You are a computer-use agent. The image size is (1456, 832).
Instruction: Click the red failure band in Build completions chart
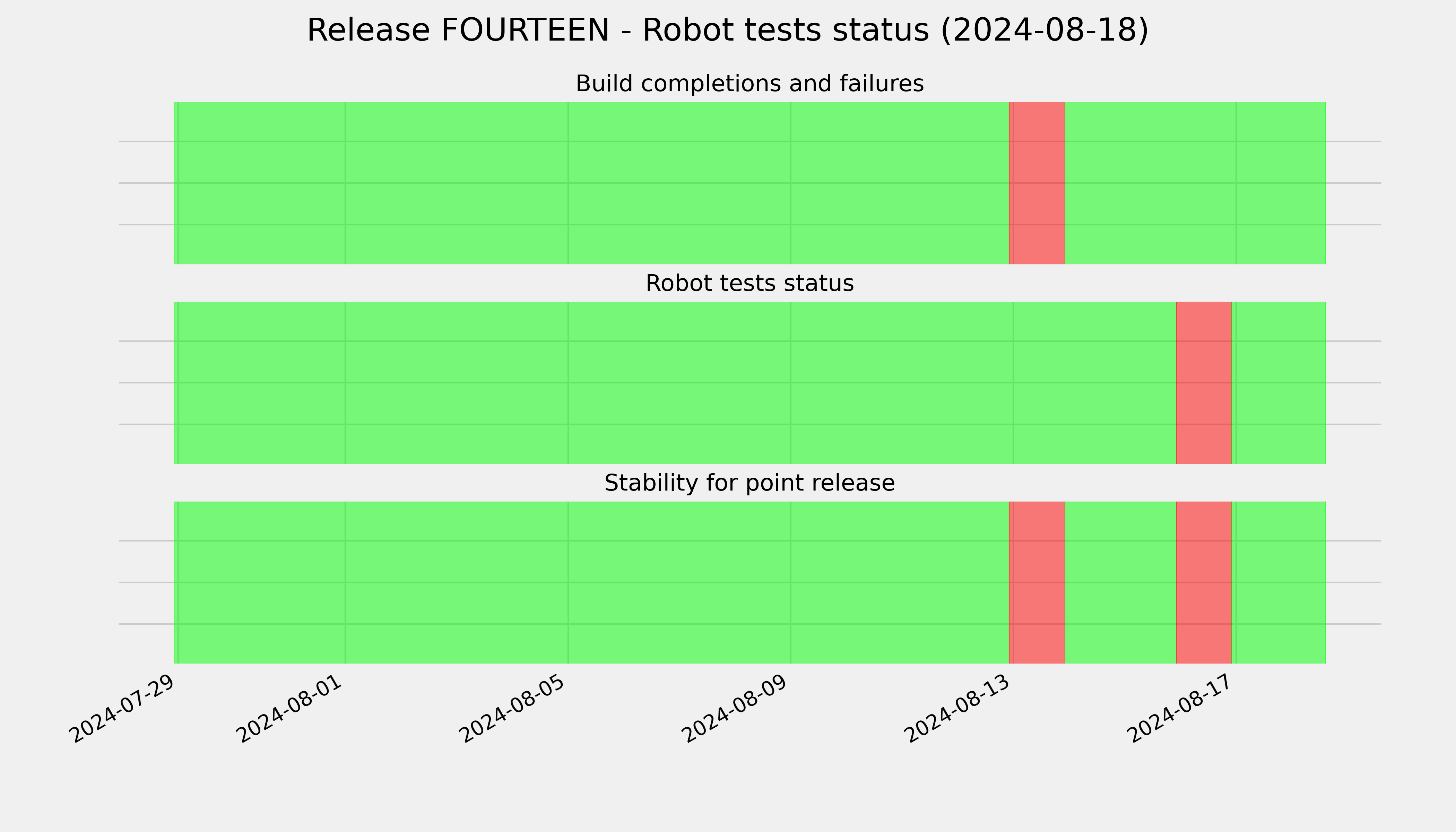(x=1037, y=183)
